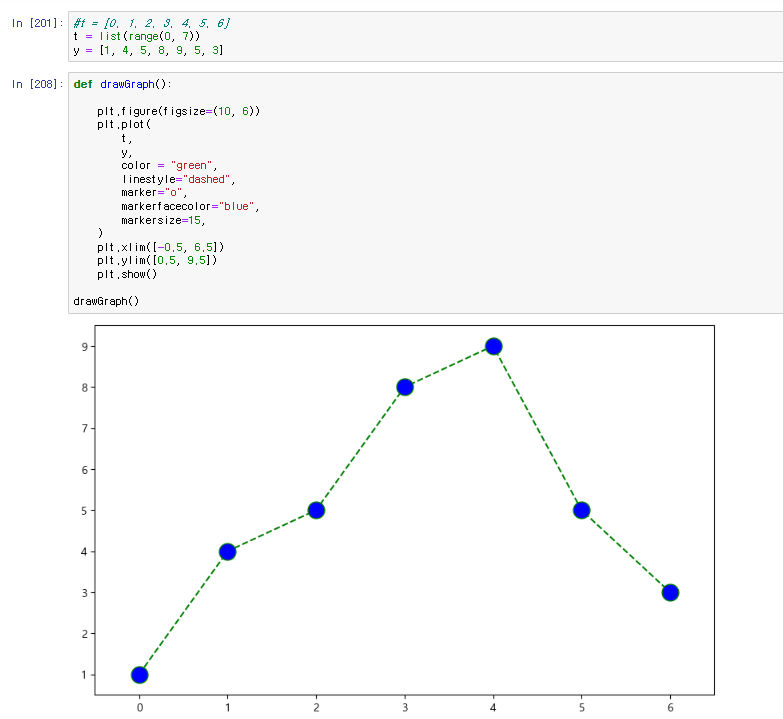Click the 'linestyle="dashed"' argument
The image size is (783, 719).
coord(178,179)
